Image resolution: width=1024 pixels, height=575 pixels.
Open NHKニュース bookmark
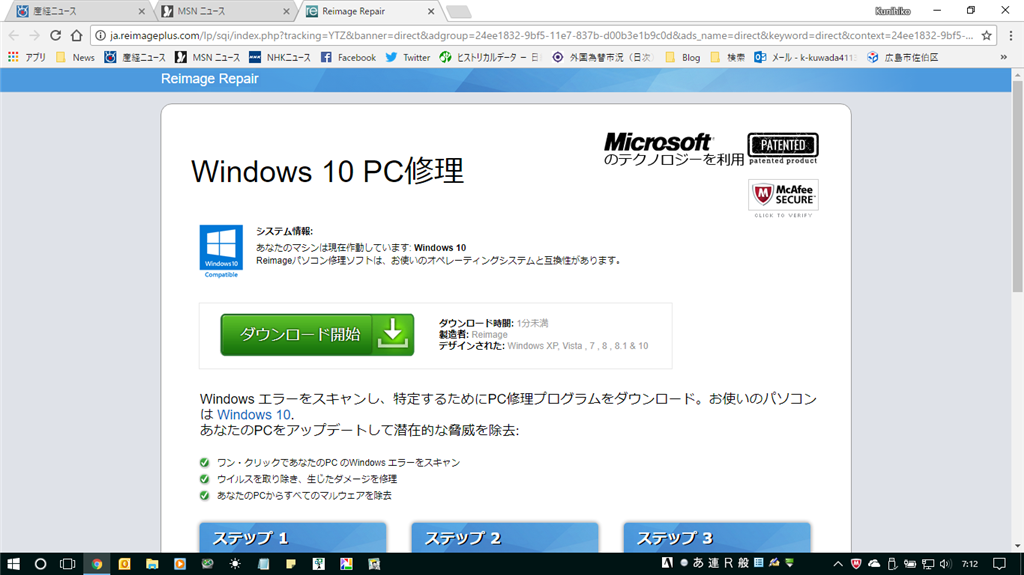point(280,58)
